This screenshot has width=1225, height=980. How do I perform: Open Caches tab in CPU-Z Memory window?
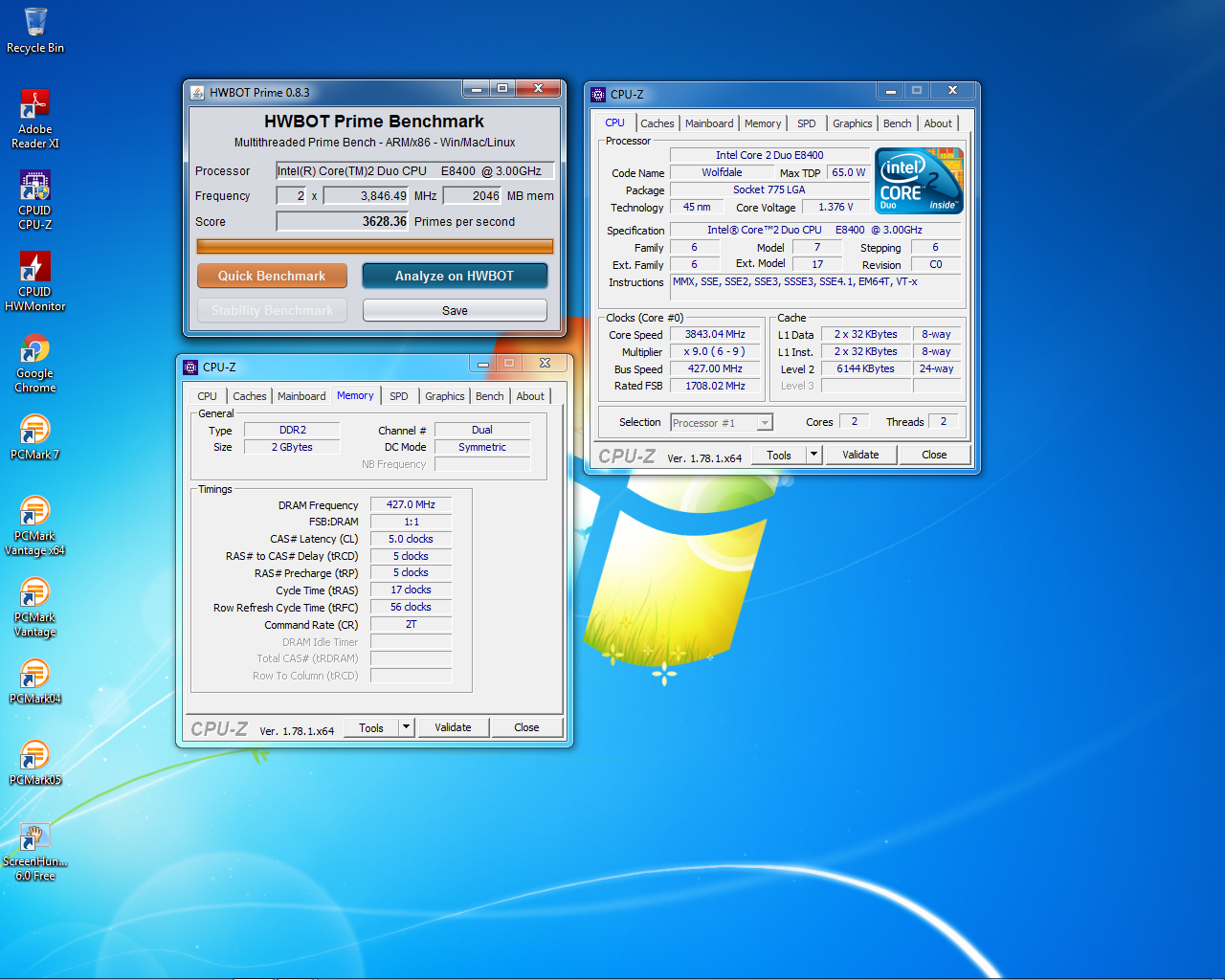click(x=250, y=396)
